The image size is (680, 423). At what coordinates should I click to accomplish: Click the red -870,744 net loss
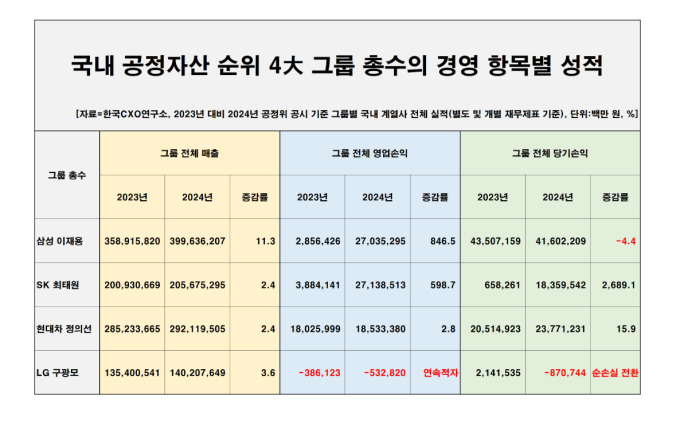click(x=565, y=373)
